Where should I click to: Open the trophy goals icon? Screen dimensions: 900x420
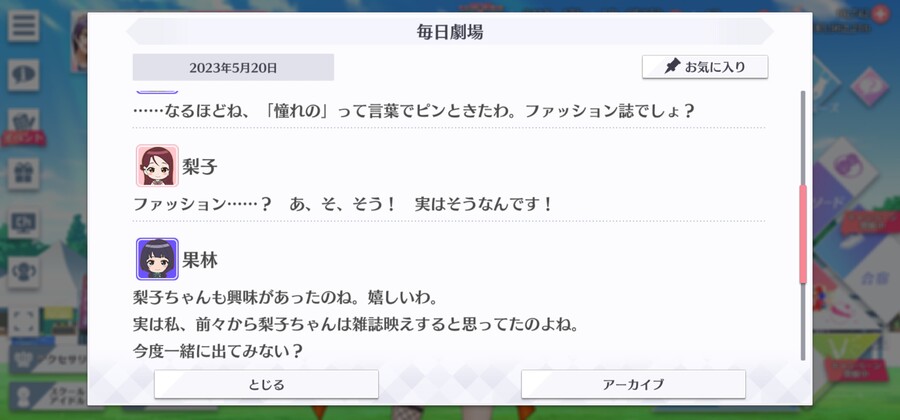pyautogui.click(x=24, y=273)
